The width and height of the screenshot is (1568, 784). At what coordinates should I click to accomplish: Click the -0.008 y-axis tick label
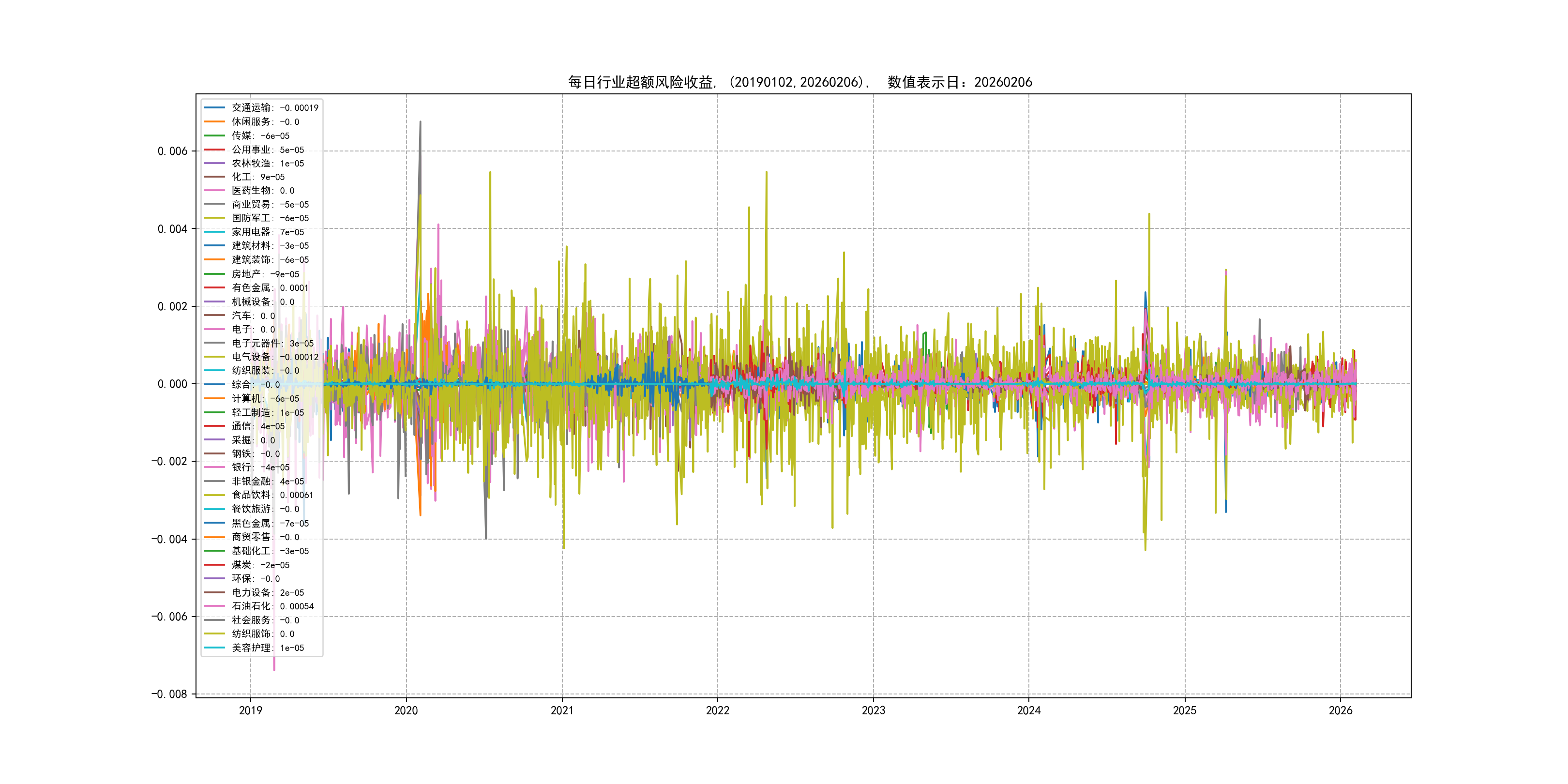(169, 694)
